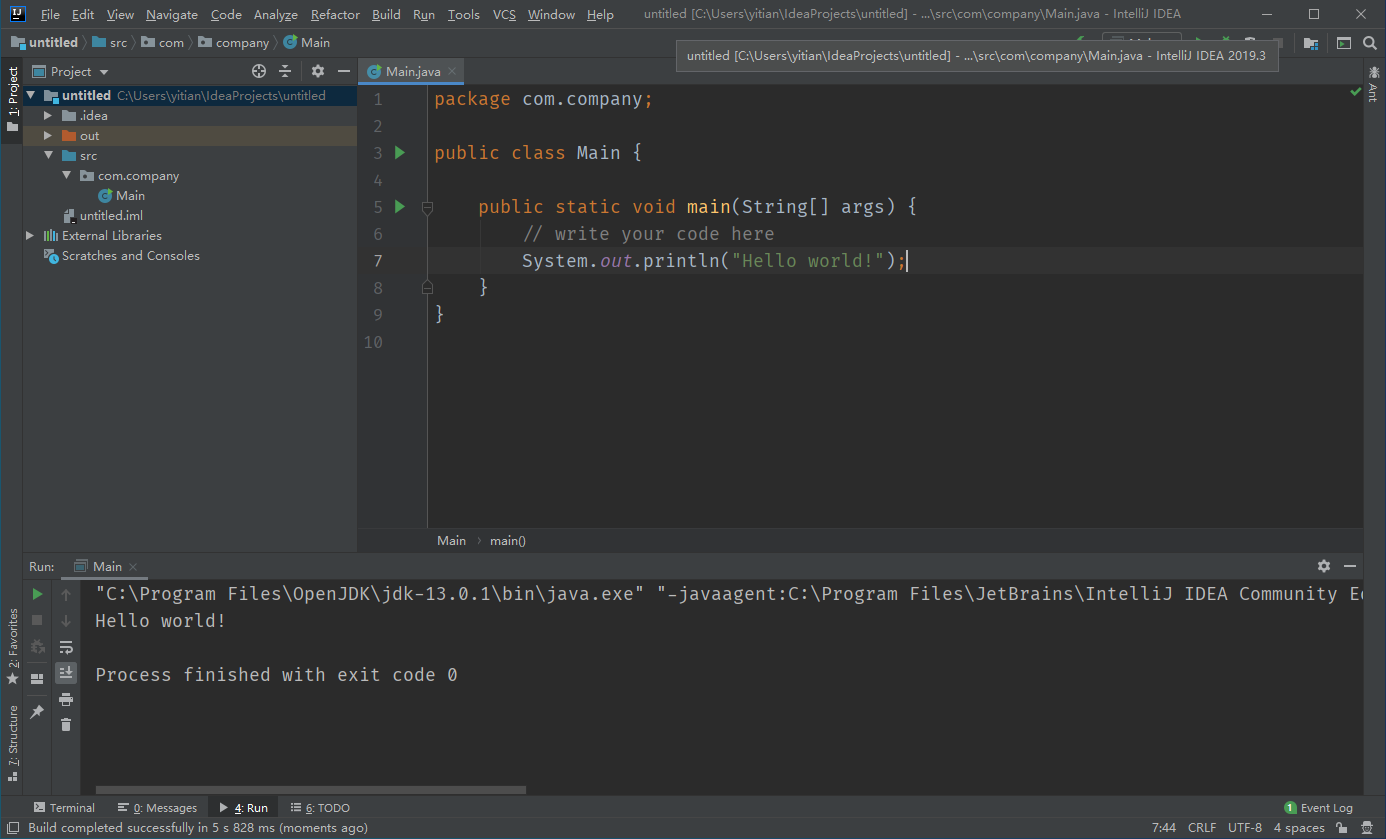
Task: Click Collapse All icon in Project panel
Action: pyautogui.click(x=285, y=71)
